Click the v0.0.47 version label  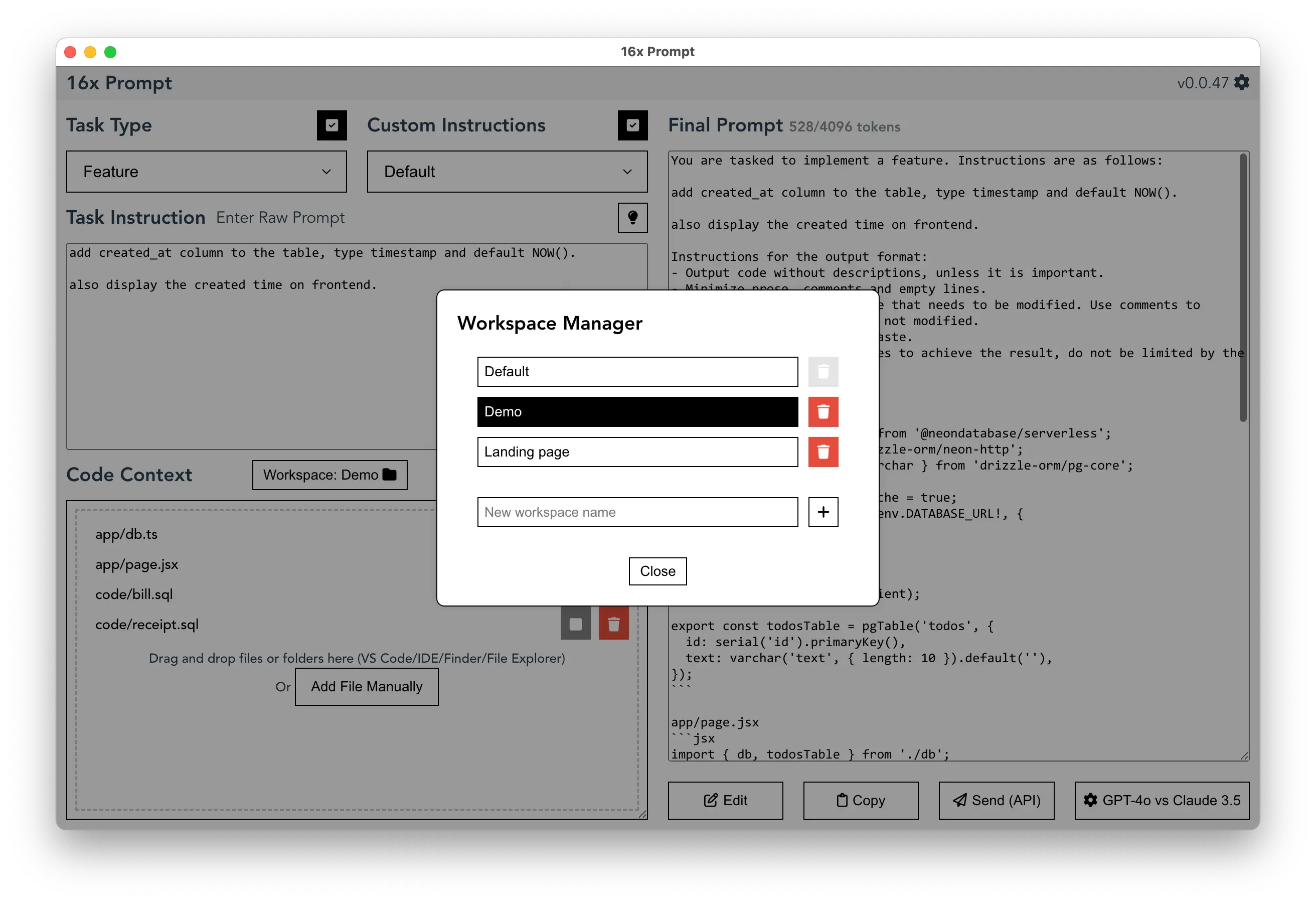click(x=1203, y=83)
